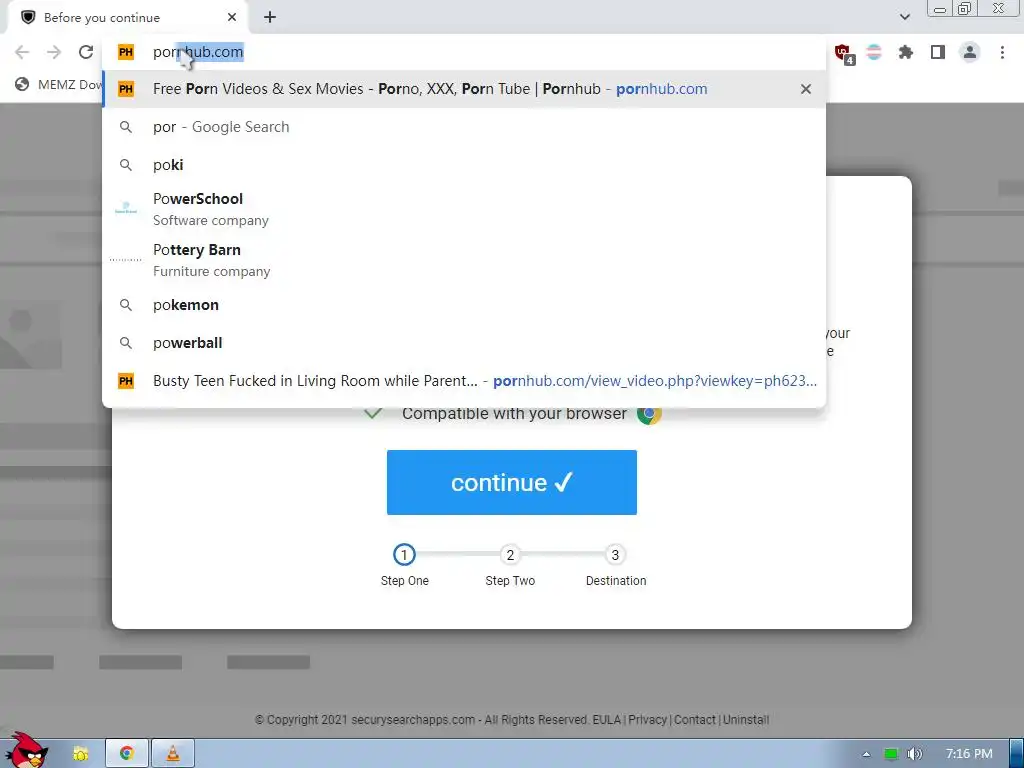Screen dimensions: 1024x768
Task: Click the globe icon of MEMZ bookmark
Action: 22,84
